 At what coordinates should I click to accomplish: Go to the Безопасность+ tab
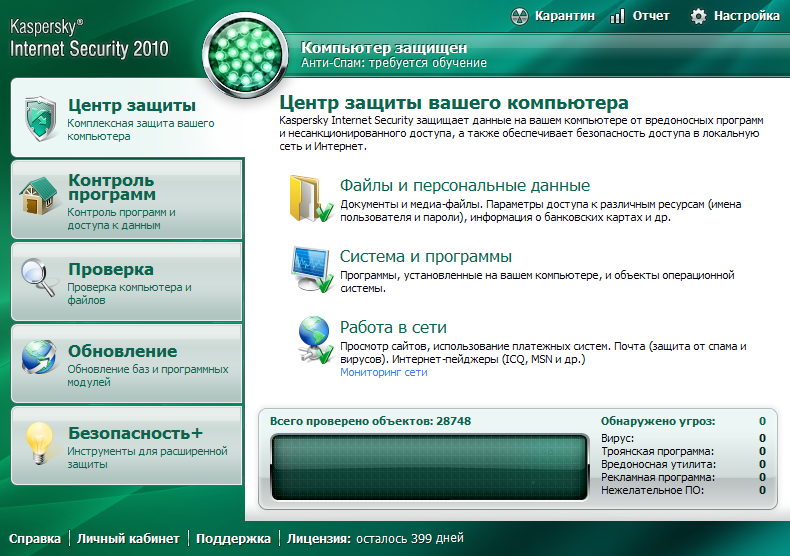pos(127,446)
